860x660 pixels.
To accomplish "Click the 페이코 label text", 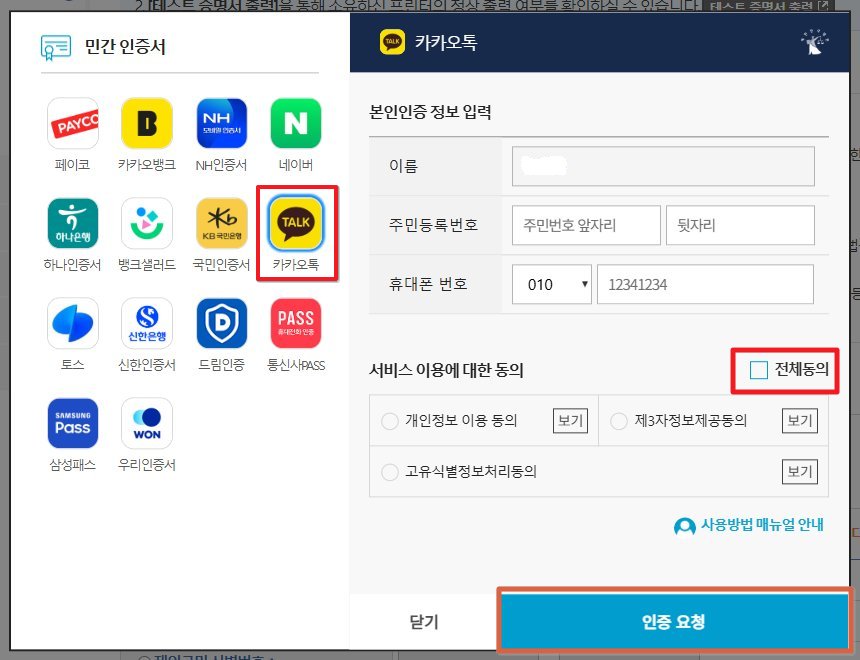I will coord(72,165).
